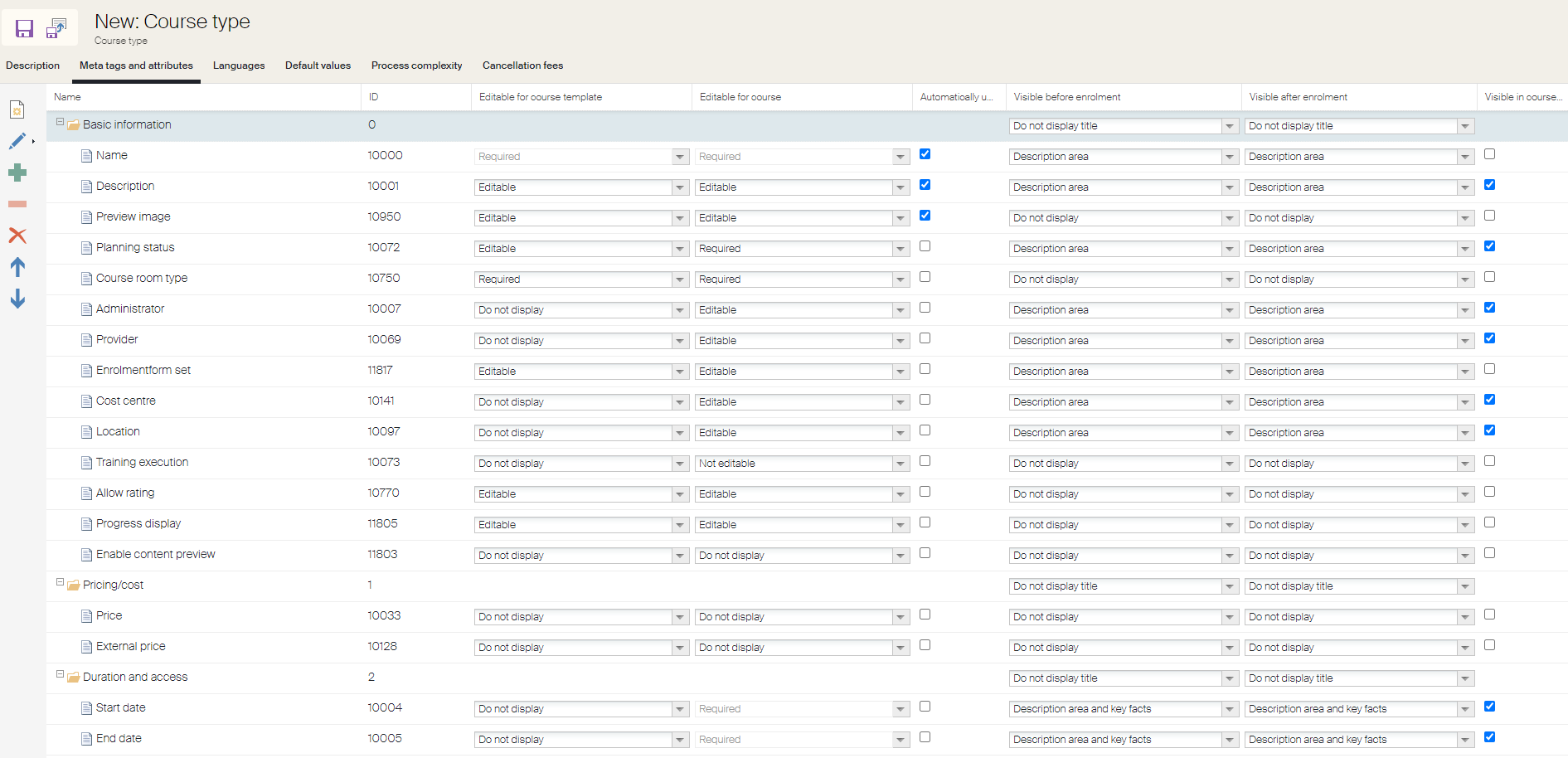Open the Visible before enrolment dropdown for Price
This screenshot has height=758, width=1568.
(x=1228, y=616)
